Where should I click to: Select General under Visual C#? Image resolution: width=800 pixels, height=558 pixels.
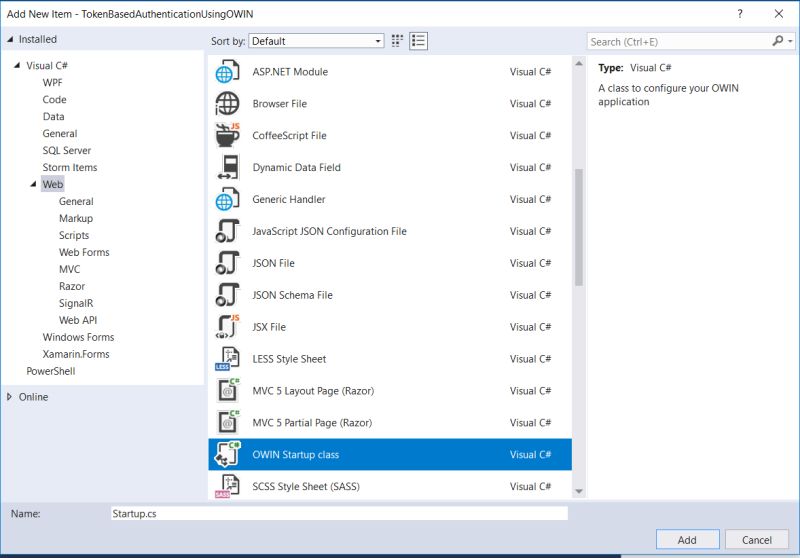60,134
